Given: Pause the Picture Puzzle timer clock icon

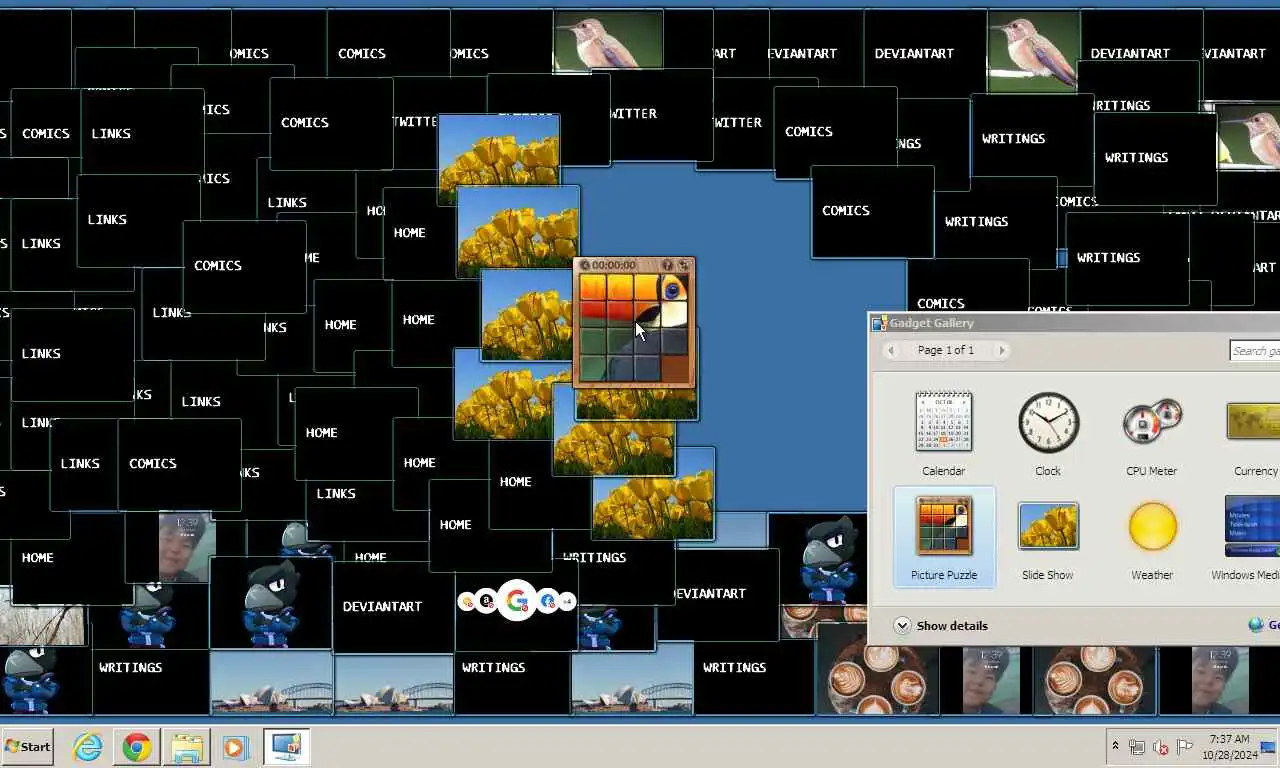Looking at the screenshot, I should [585, 265].
